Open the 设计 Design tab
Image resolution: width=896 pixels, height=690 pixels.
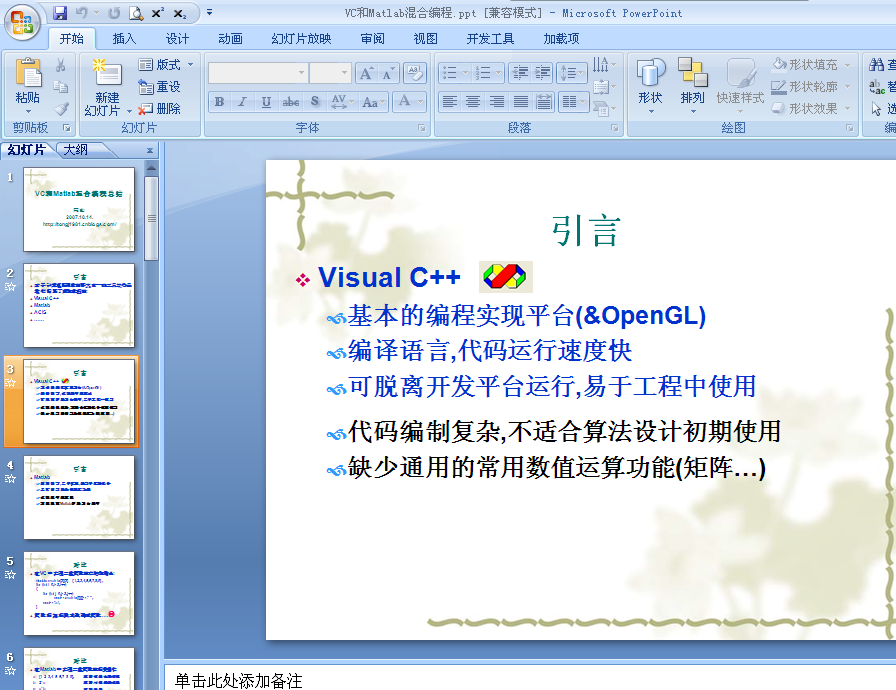click(177, 39)
